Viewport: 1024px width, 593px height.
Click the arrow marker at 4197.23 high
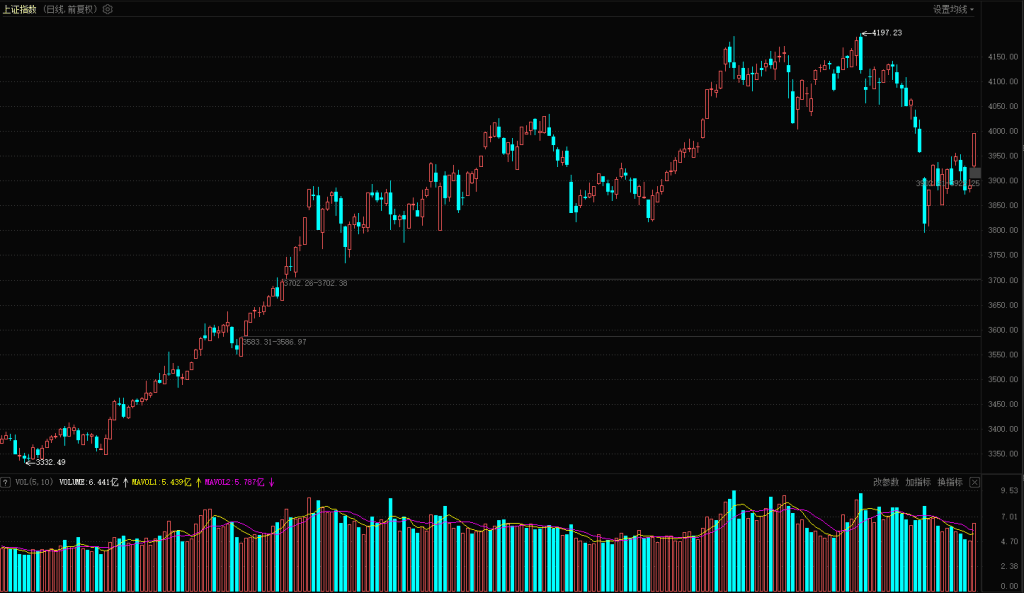point(865,33)
